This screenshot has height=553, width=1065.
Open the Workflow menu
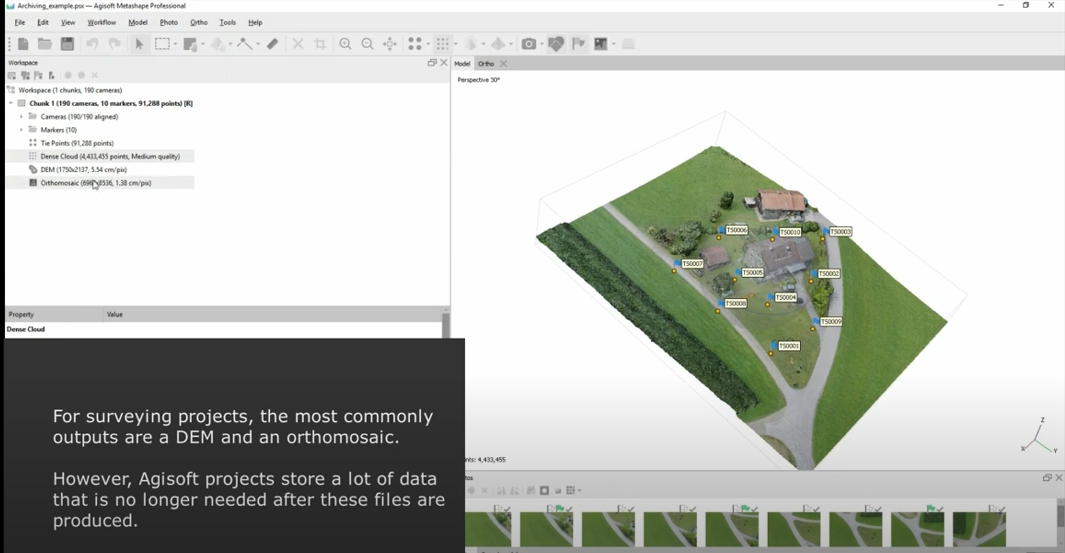101,22
